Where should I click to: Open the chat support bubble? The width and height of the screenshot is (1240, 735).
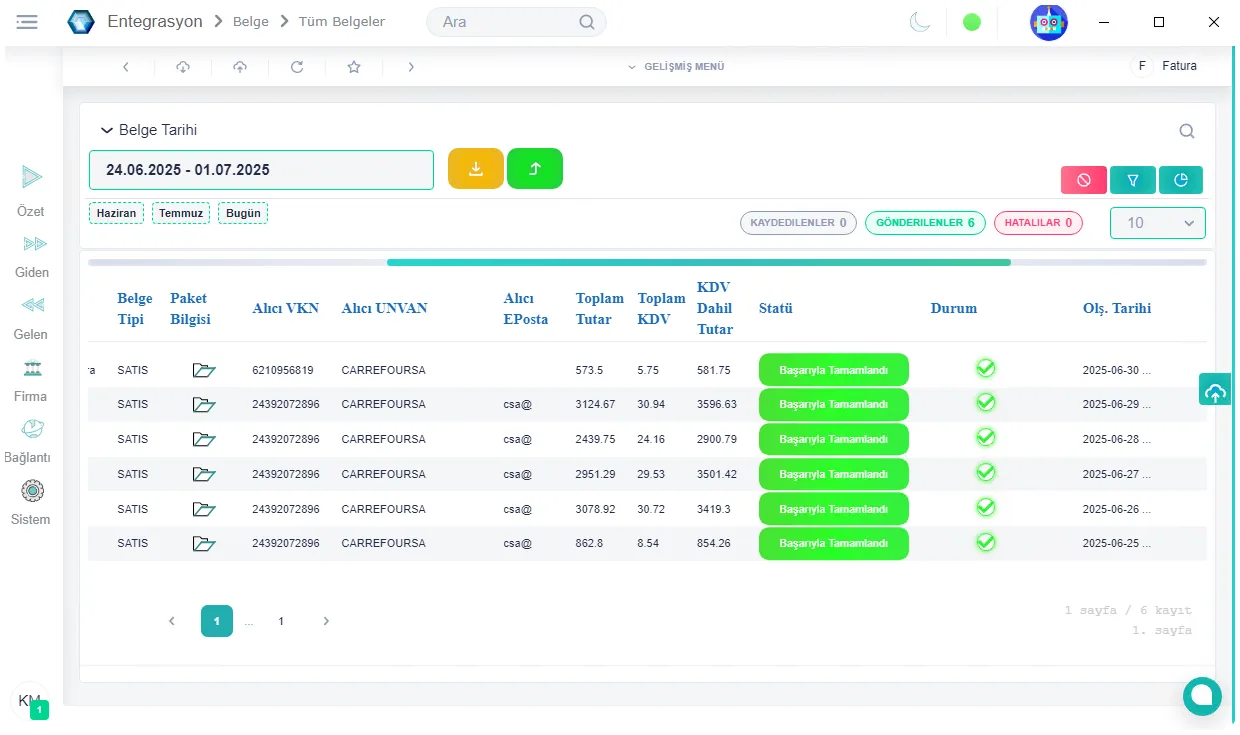coord(1202,696)
